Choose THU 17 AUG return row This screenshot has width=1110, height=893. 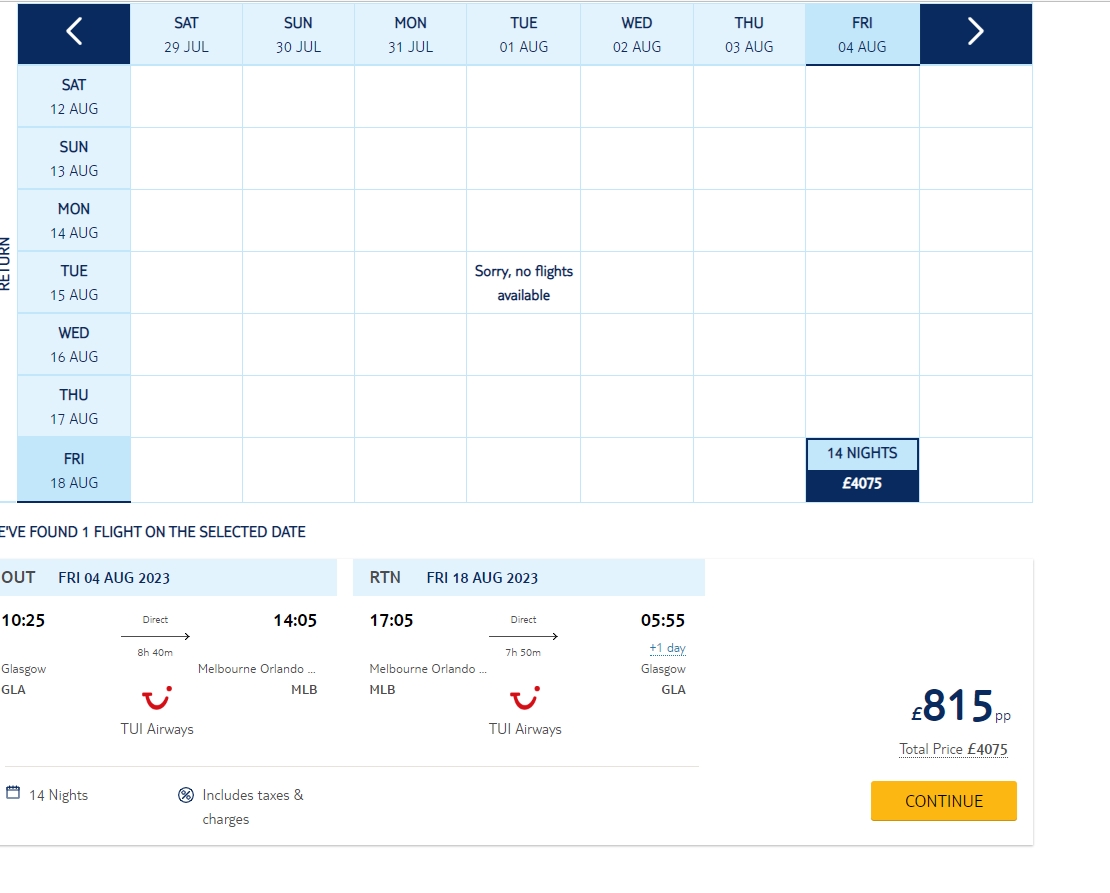tap(74, 406)
